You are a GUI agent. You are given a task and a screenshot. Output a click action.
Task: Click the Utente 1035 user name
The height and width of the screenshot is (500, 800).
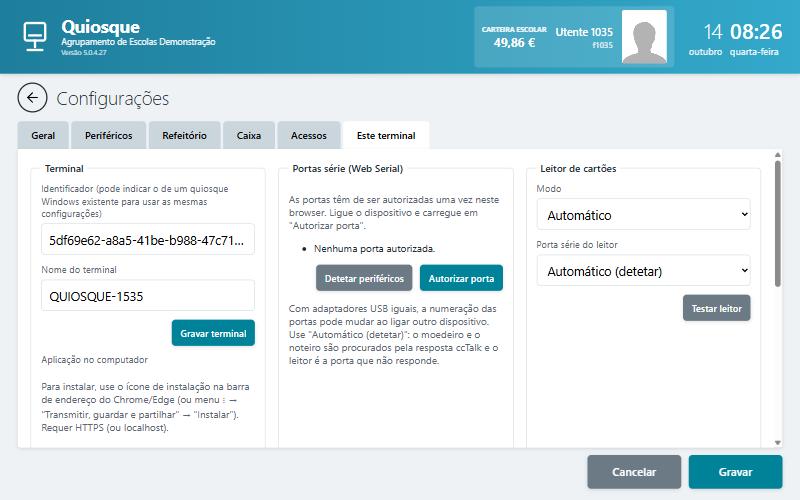[584, 32]
